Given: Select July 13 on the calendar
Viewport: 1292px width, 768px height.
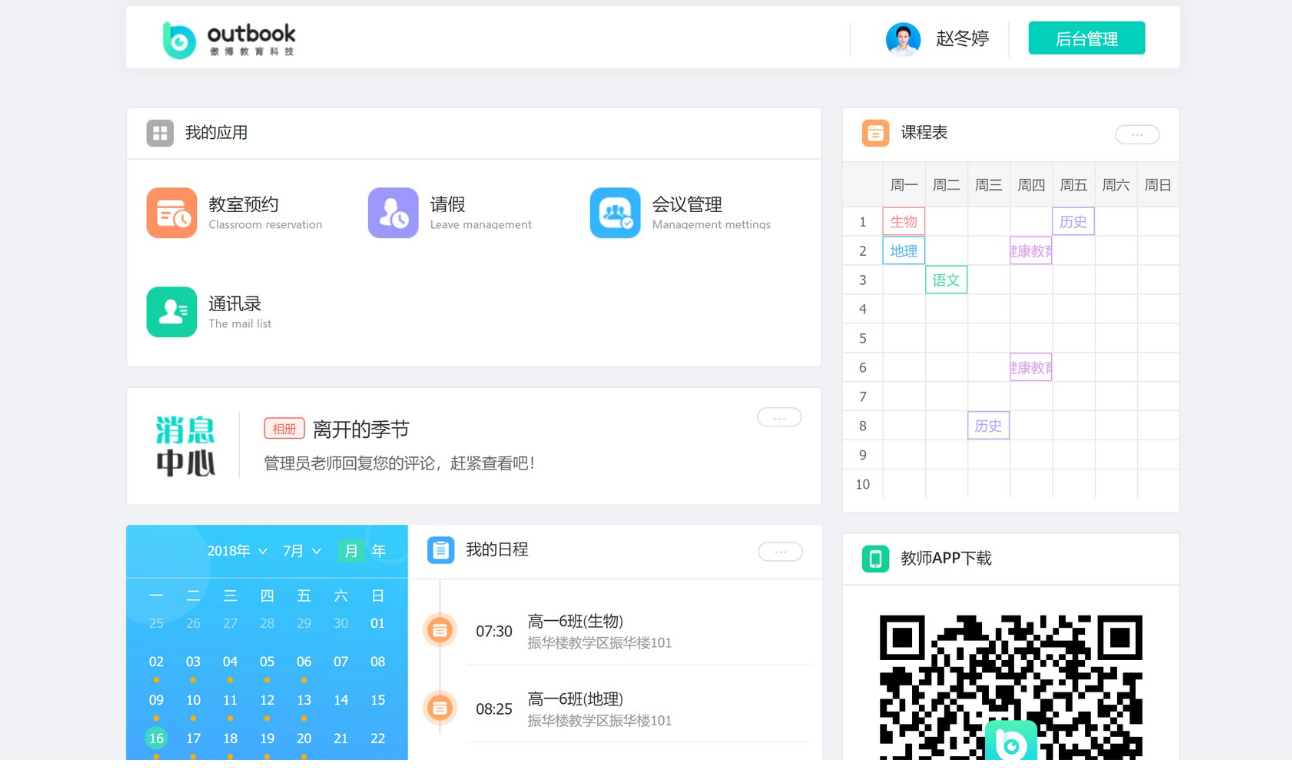Looking at the screenshot, I should click(x=304, y=700).
